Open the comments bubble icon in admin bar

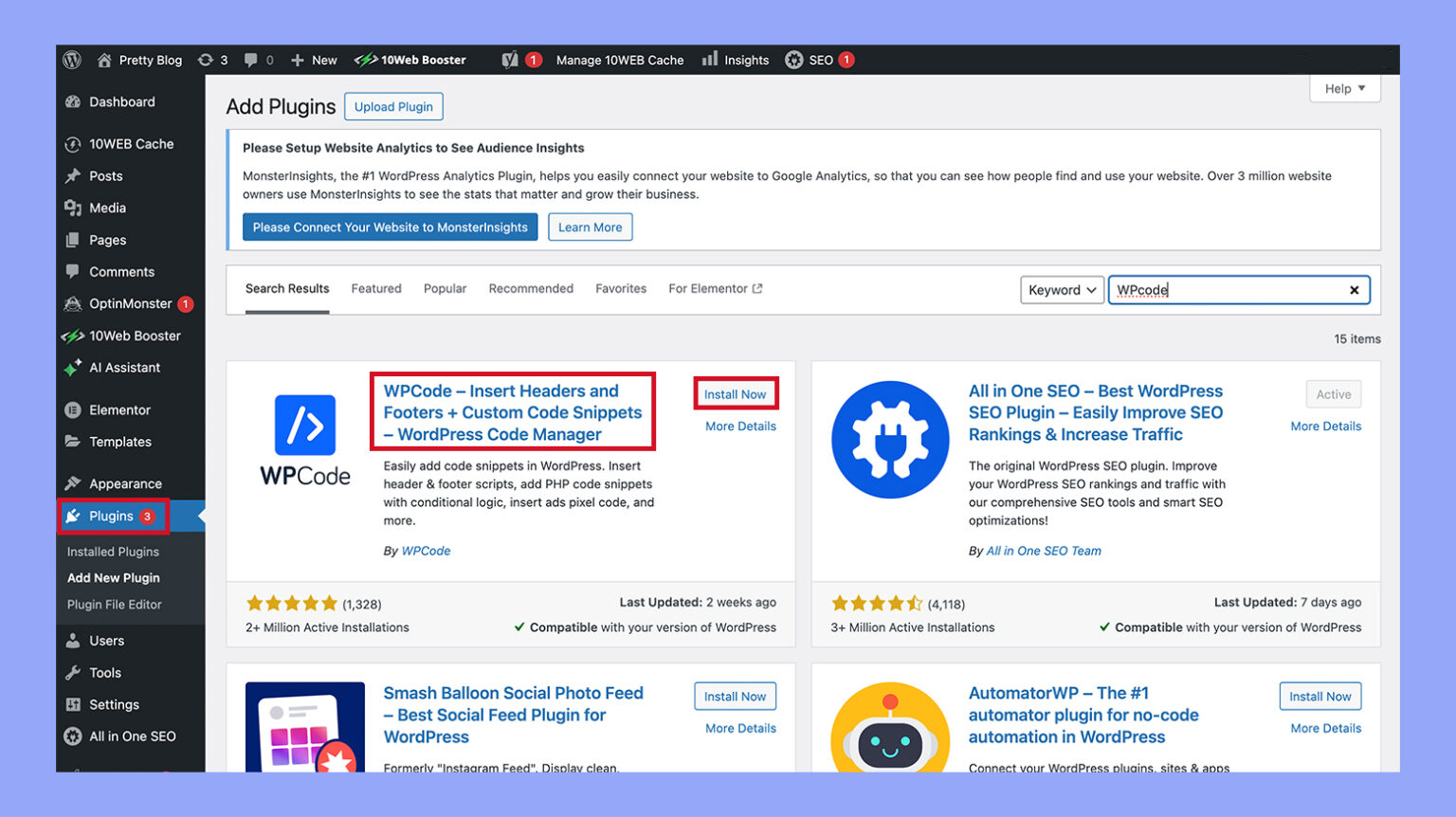250,60
